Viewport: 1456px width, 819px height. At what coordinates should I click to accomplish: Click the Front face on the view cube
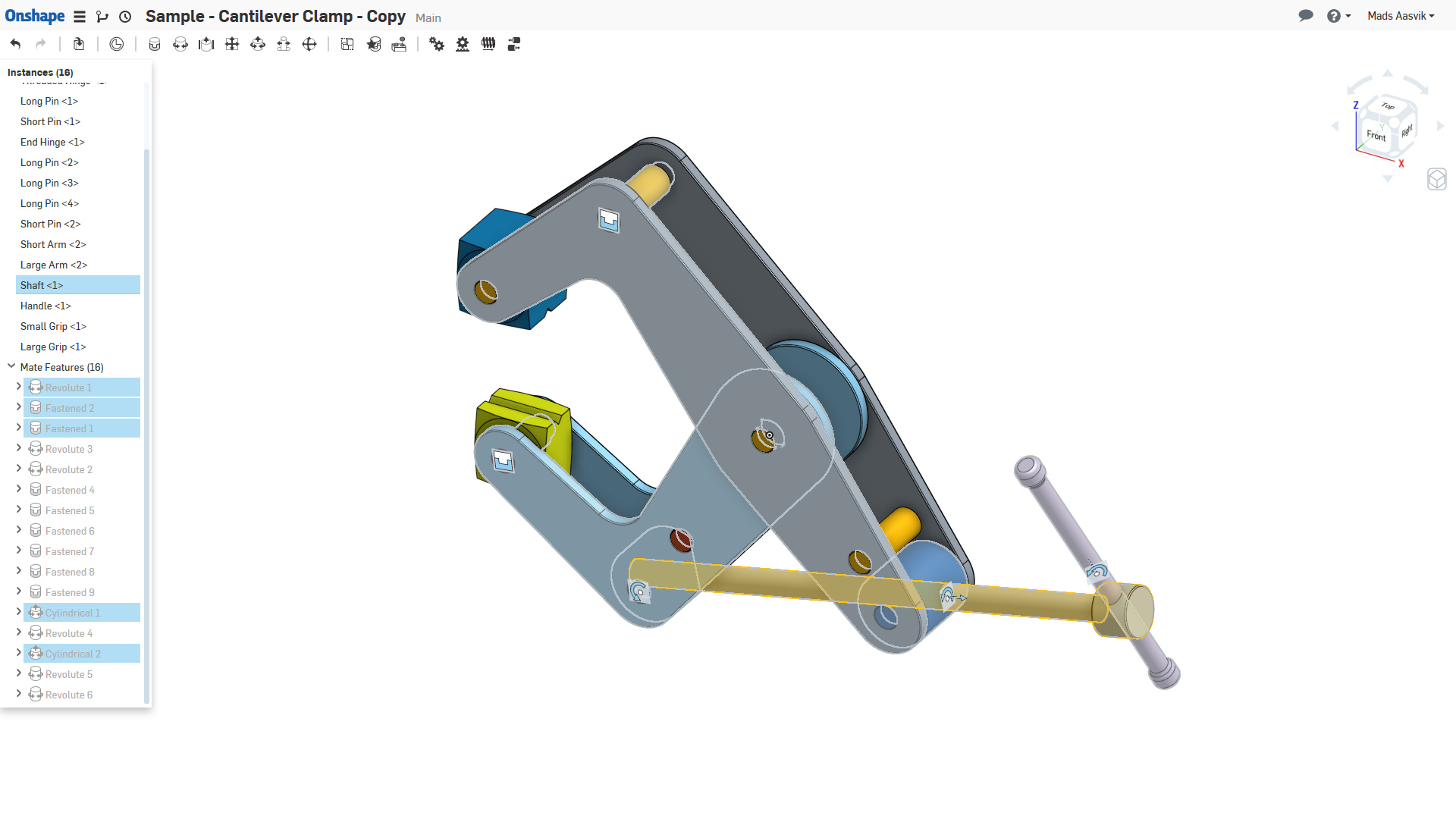[1376, 135]
